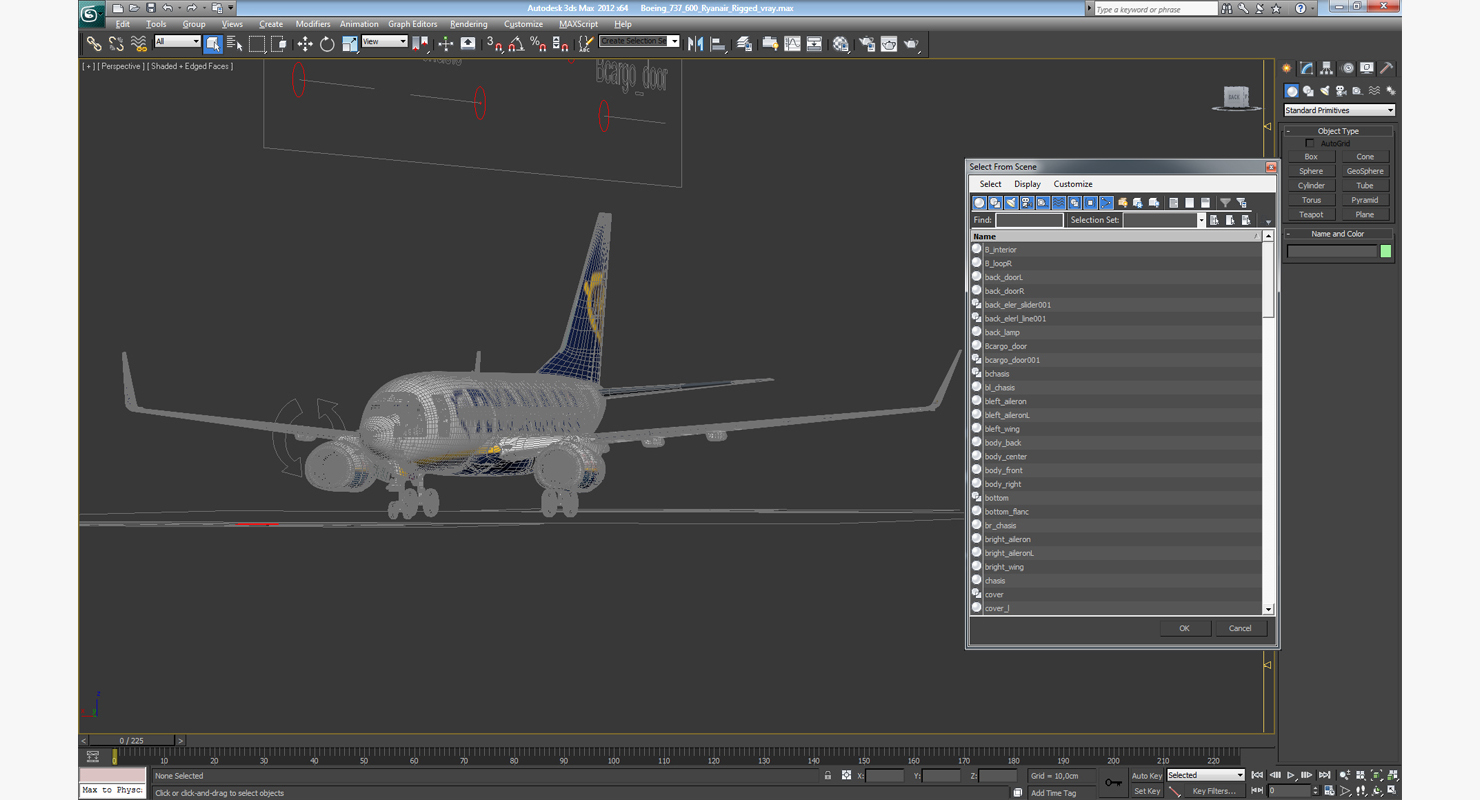Click Cancel in Select From Scene dialog
This screenshot has width=1480, height=800.
click(1240, 628)
